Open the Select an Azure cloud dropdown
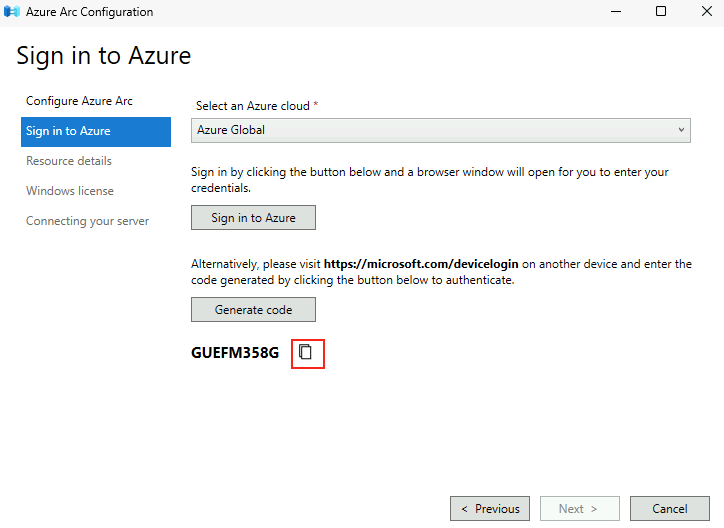The image size is (724, 528). click(x=440, y=130)
